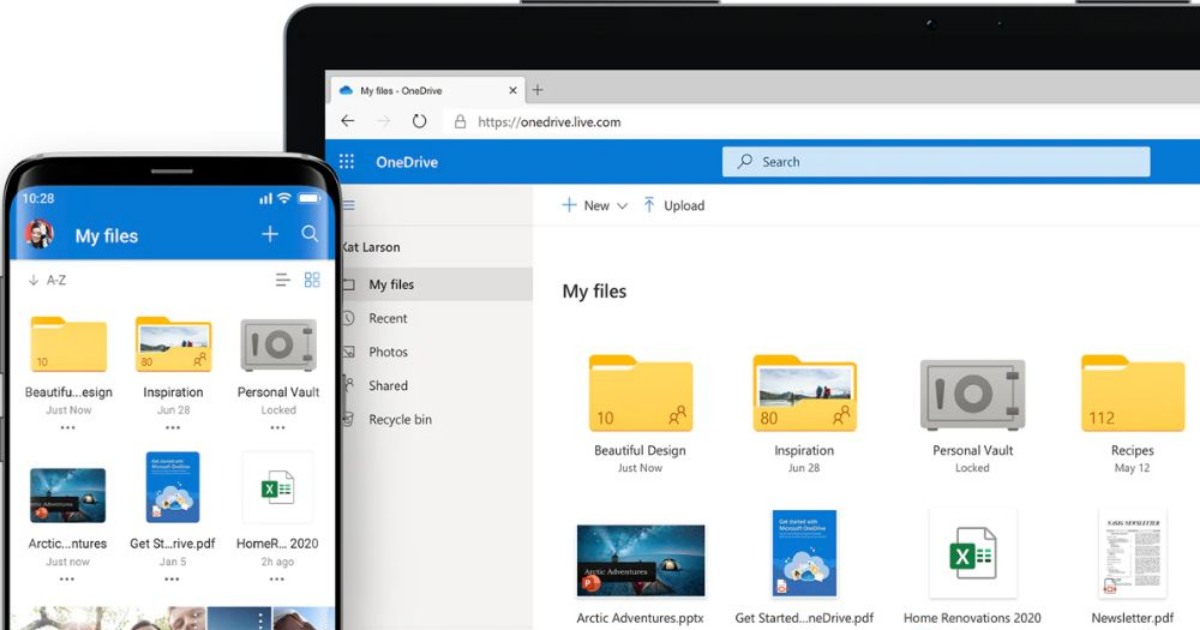Tap the search magnifier in the mobile app
Image resolution: width=1200 pixels, height=630 pixels.
tap(310, 234)
